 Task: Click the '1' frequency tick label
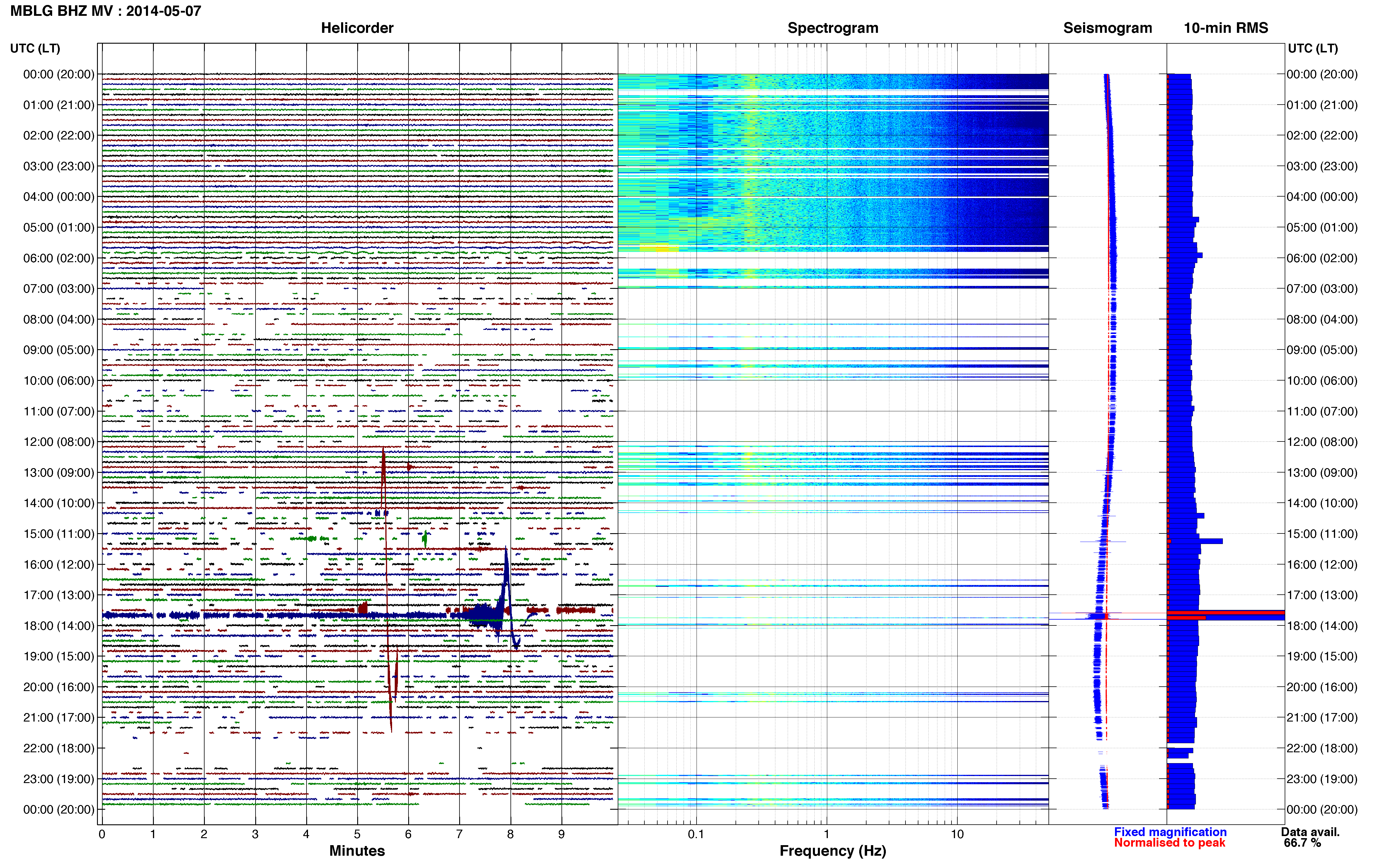826,834
